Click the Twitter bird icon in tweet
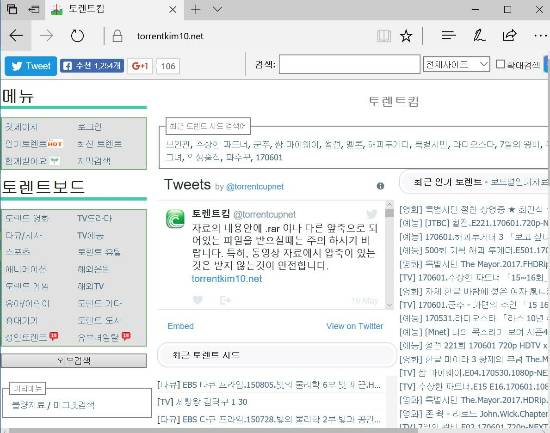Viewport: 550px width, 433px height. (x=371, y=214)
